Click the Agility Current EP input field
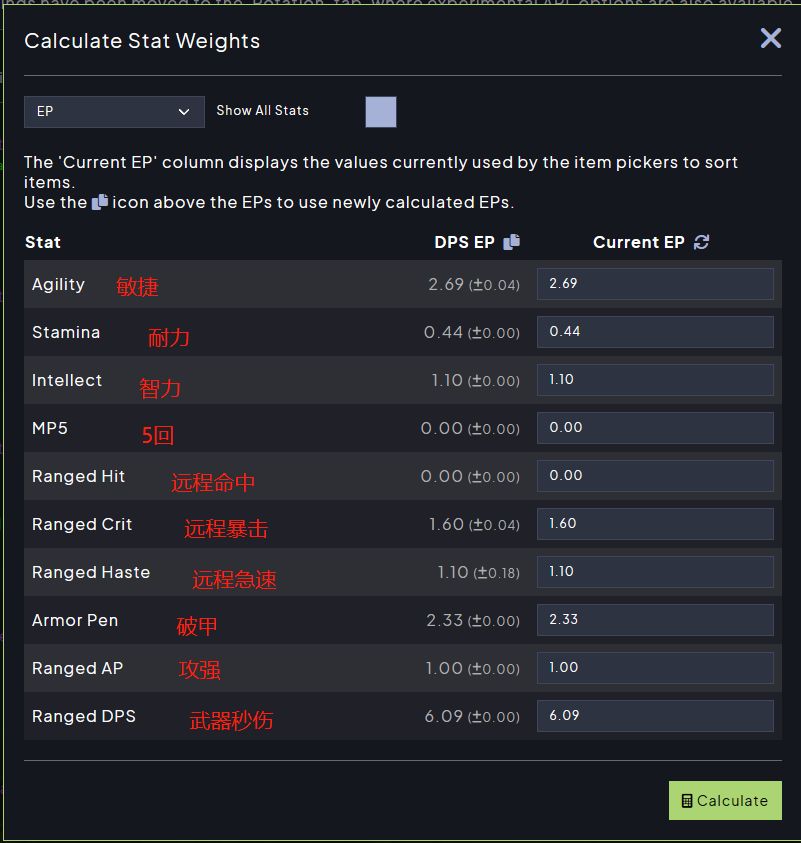Screen dimensions: 801x843 click(655, 284)
